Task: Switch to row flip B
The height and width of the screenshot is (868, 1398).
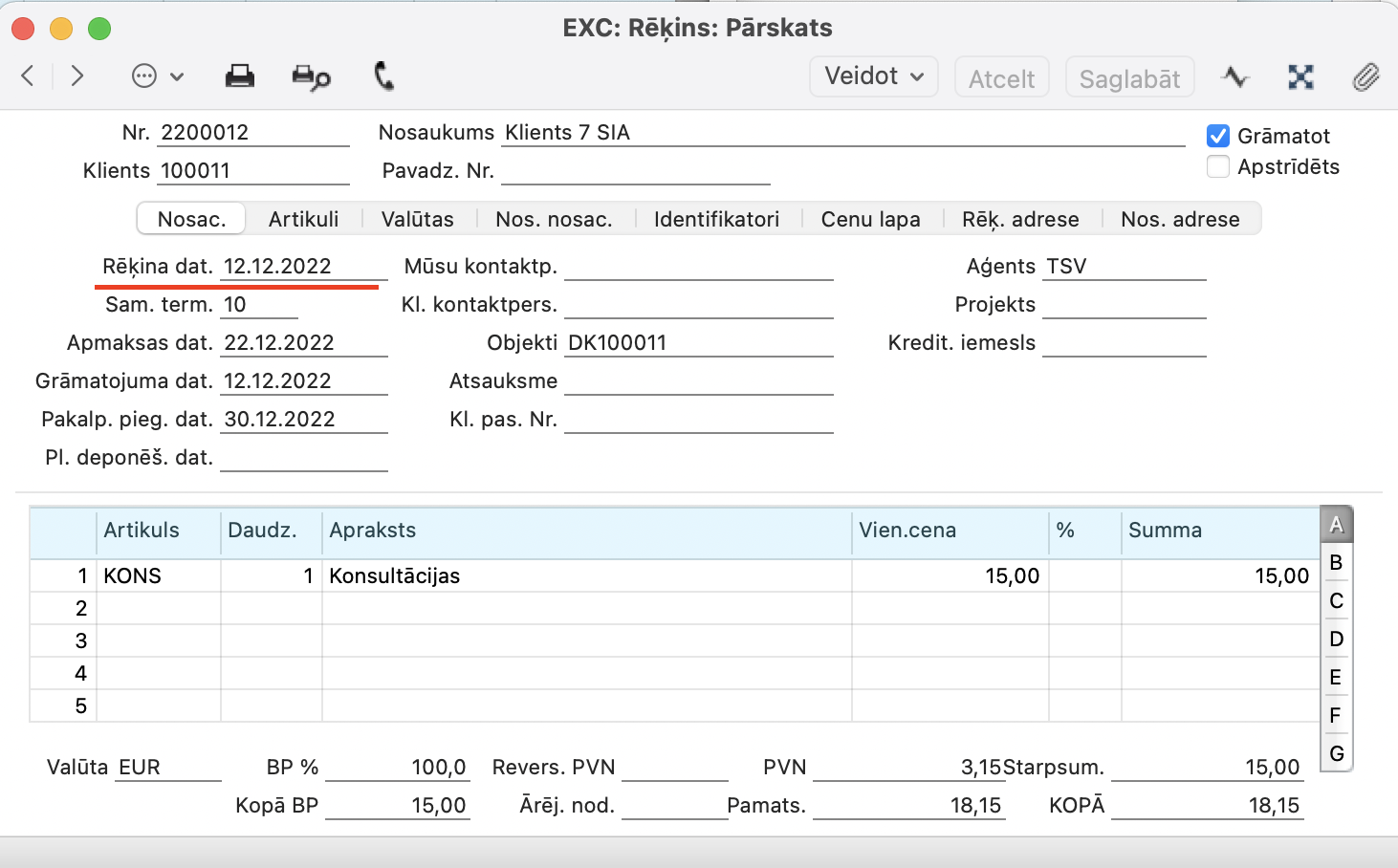Action: tap(1336, 562)
